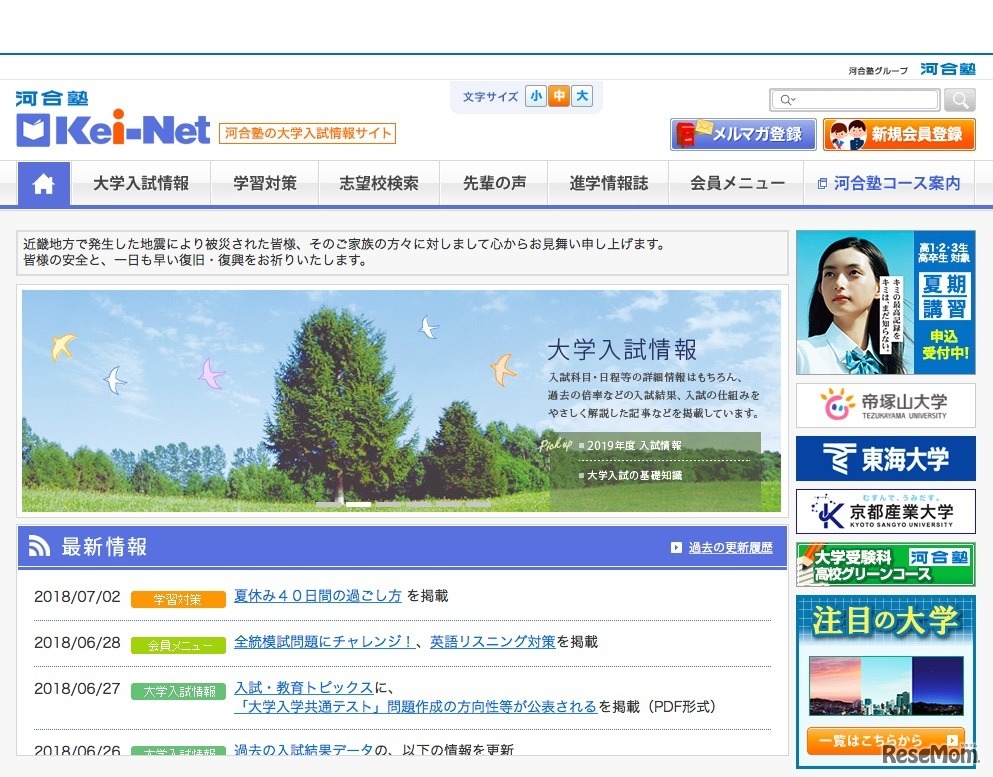Set text size to 小
Viewport: 993px width, 777px height.
pos(536,96)
